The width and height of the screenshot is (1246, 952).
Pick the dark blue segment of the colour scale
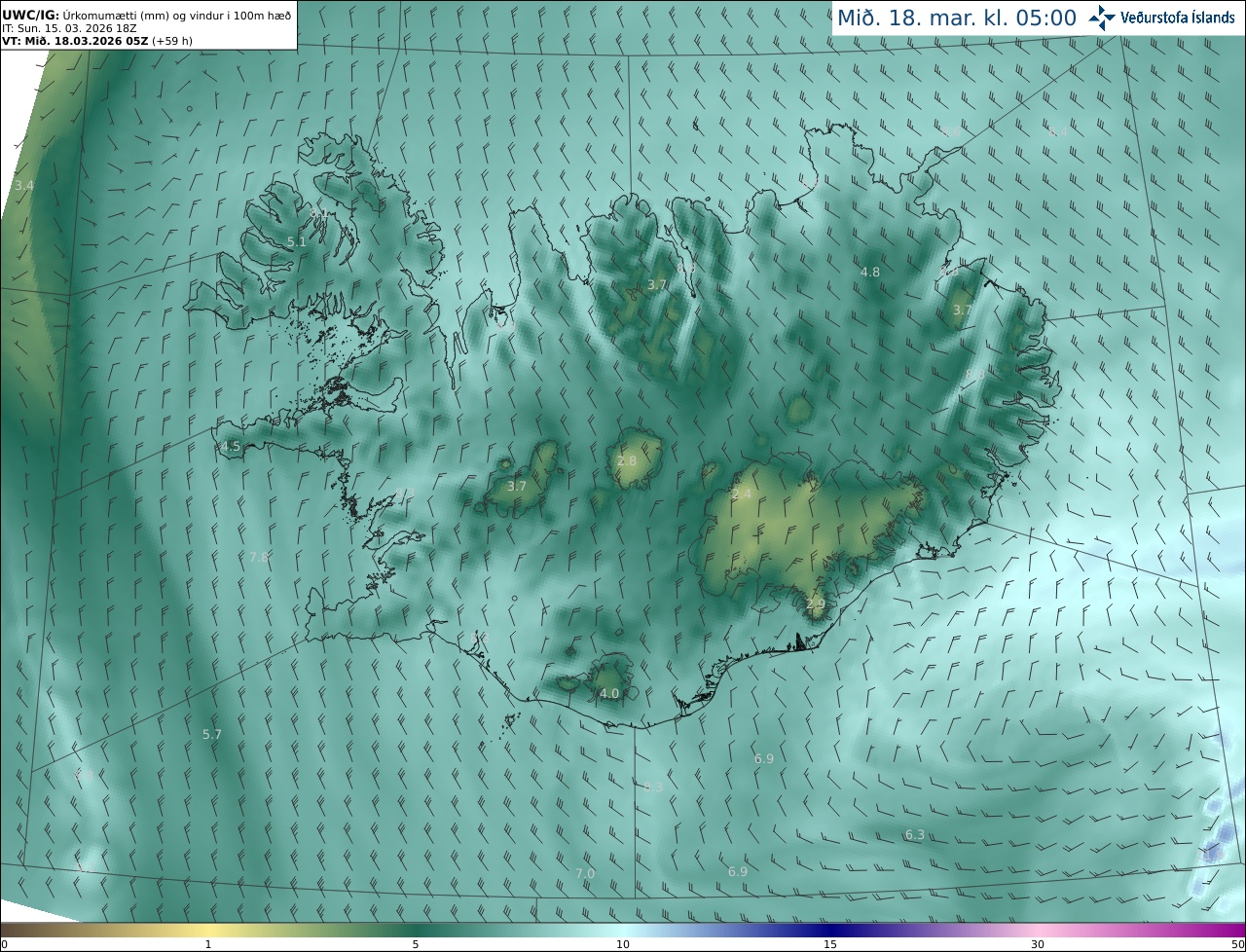(830, 930)
